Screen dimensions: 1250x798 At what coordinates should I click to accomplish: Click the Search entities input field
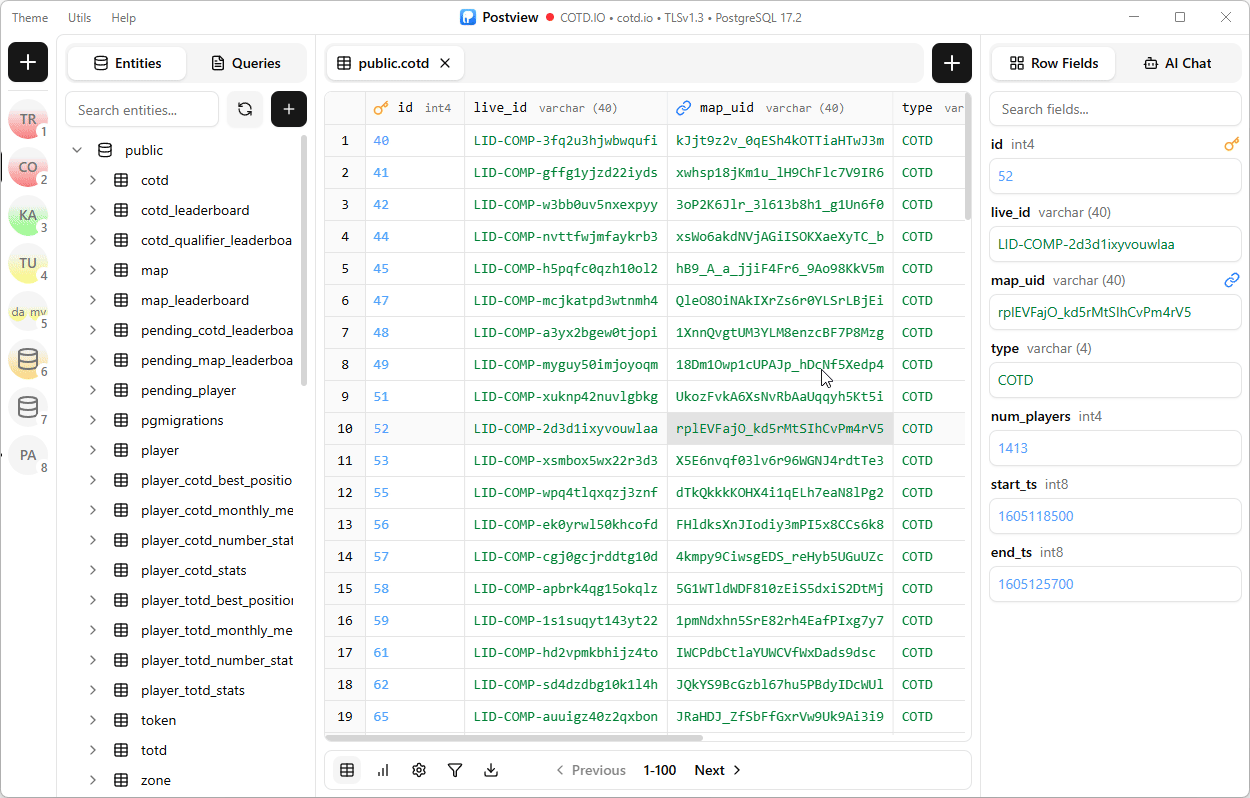[142, 110]
